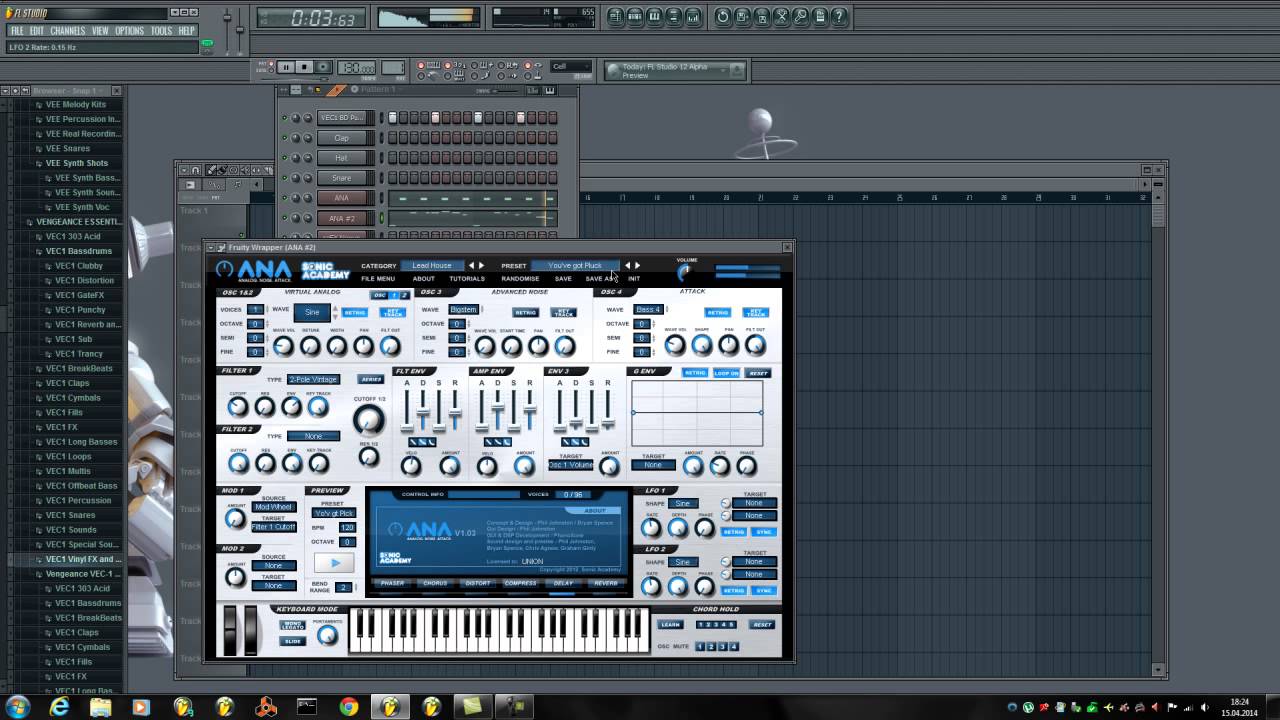Open OSC 1 Wave Sine selector
Image resolution: width=1280 pixels, height=720 pixels.
pos(312,312)
